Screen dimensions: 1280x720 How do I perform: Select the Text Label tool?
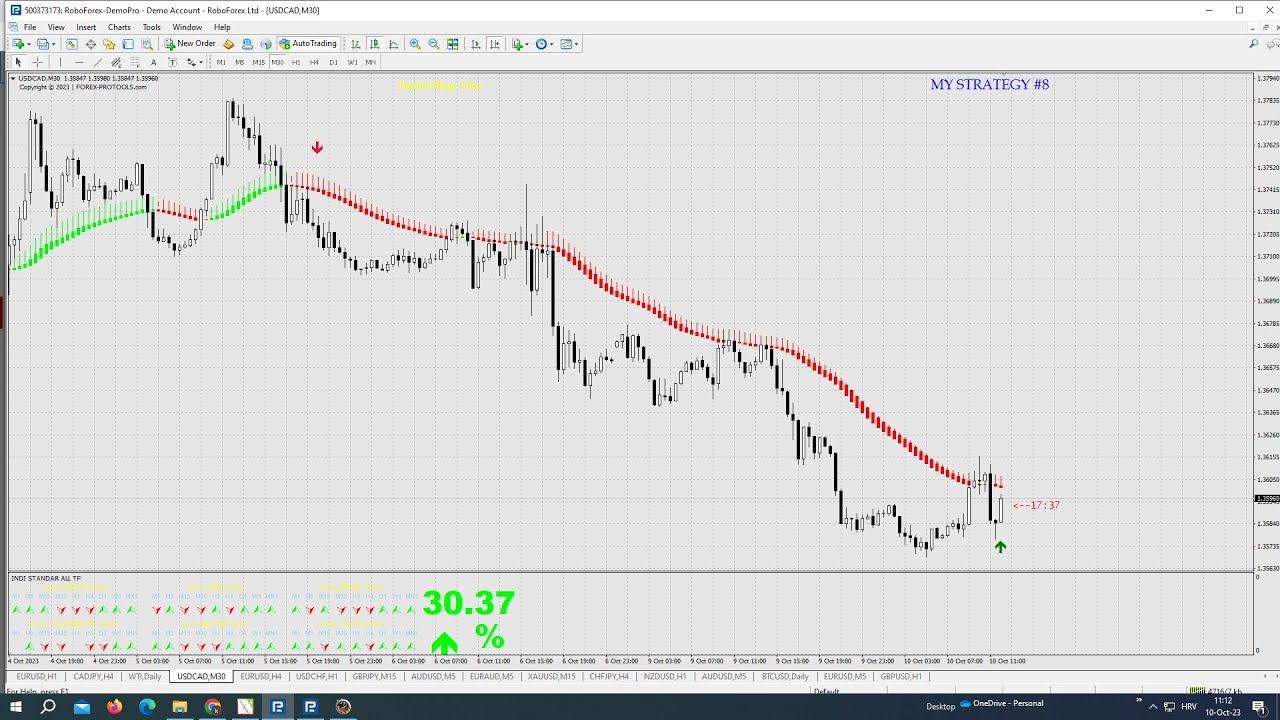coord(172,62)
